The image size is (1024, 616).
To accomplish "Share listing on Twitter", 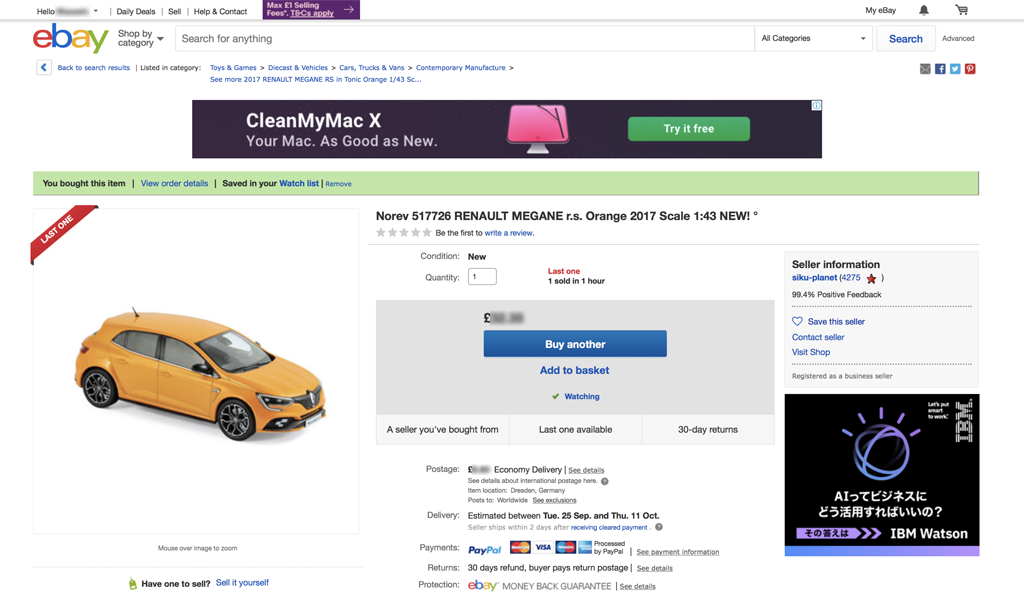I will pyautogui.click(x=955, y=69).
